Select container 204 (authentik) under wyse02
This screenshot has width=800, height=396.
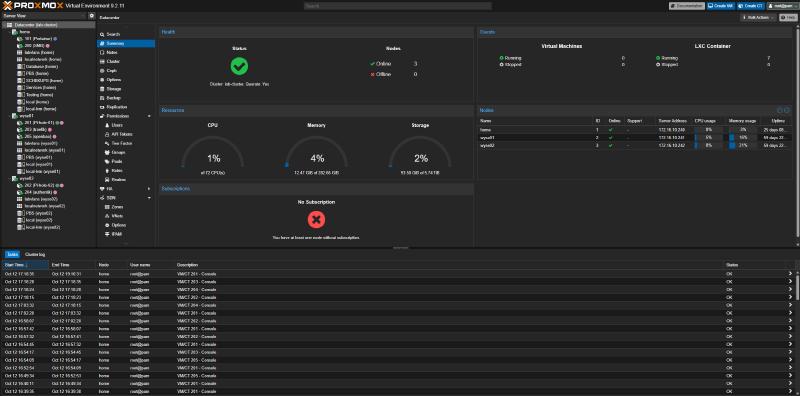click(x=38, y=192)
